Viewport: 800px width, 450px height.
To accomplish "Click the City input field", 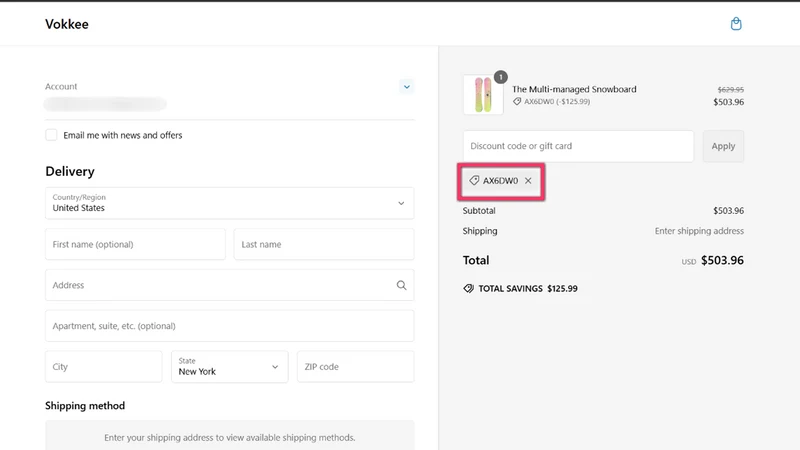I will click(104, 366).
